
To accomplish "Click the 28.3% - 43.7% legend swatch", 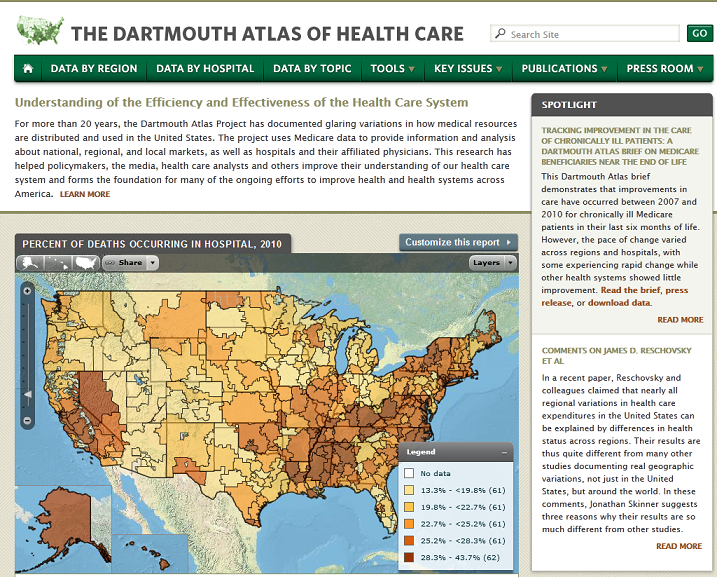I will pos(409,557).
